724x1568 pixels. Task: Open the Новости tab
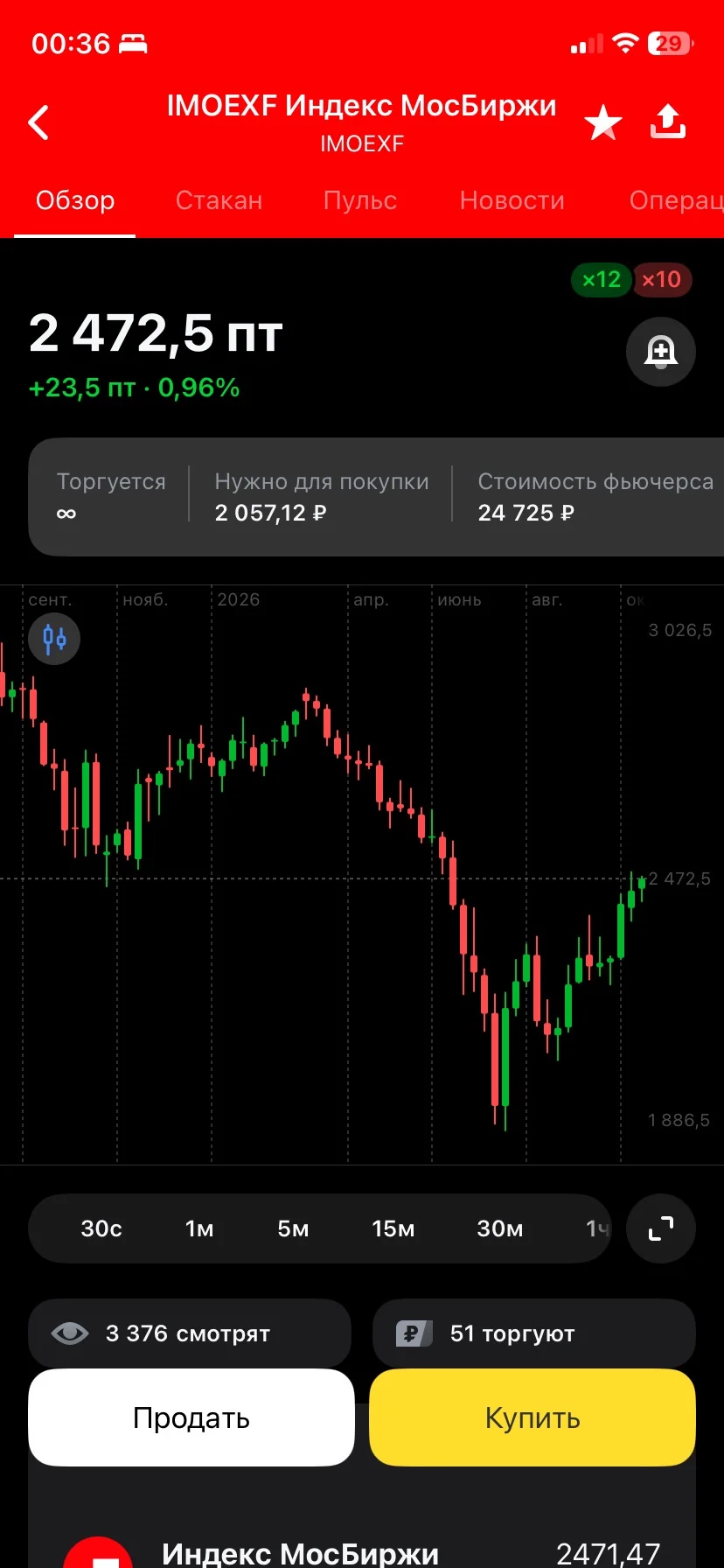click(512, 200)
